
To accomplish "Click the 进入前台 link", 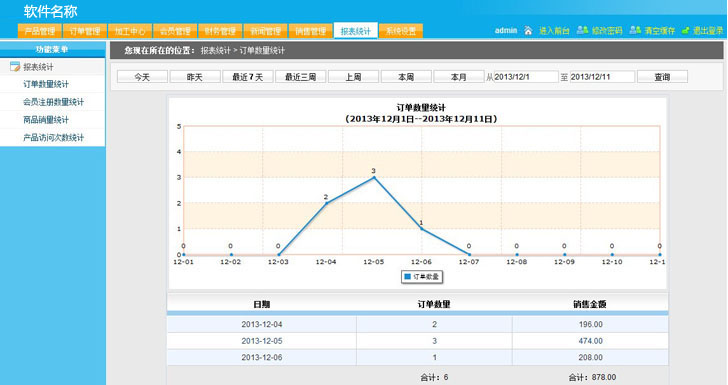I will point(554,31).
